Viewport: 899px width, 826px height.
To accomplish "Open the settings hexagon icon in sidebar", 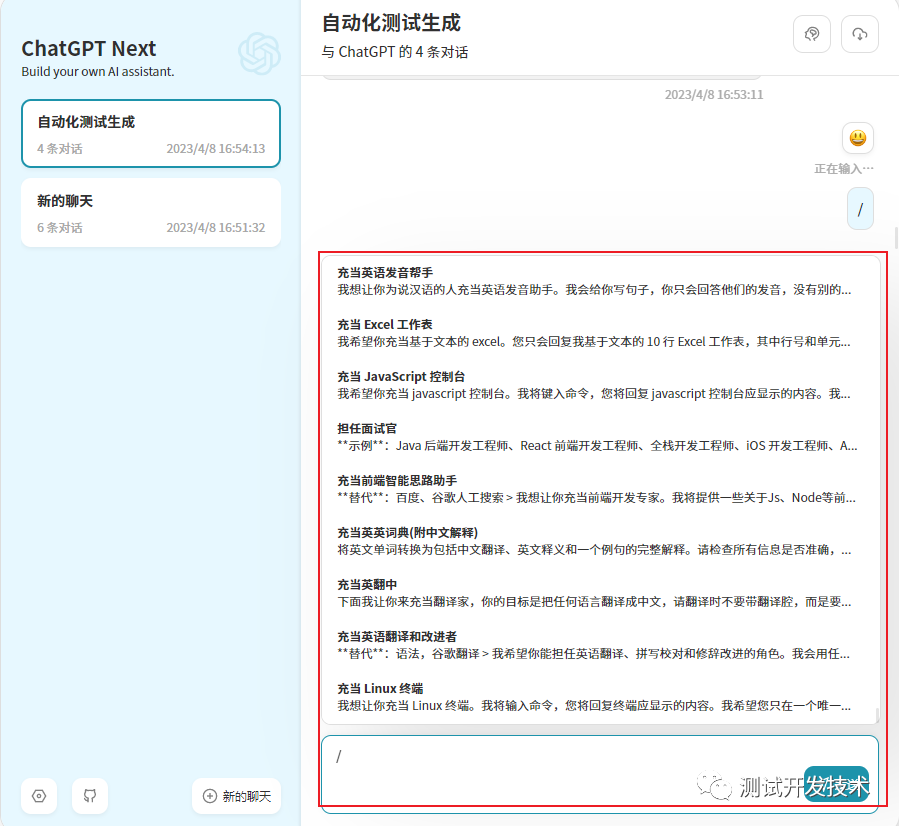I will (39, 796).
